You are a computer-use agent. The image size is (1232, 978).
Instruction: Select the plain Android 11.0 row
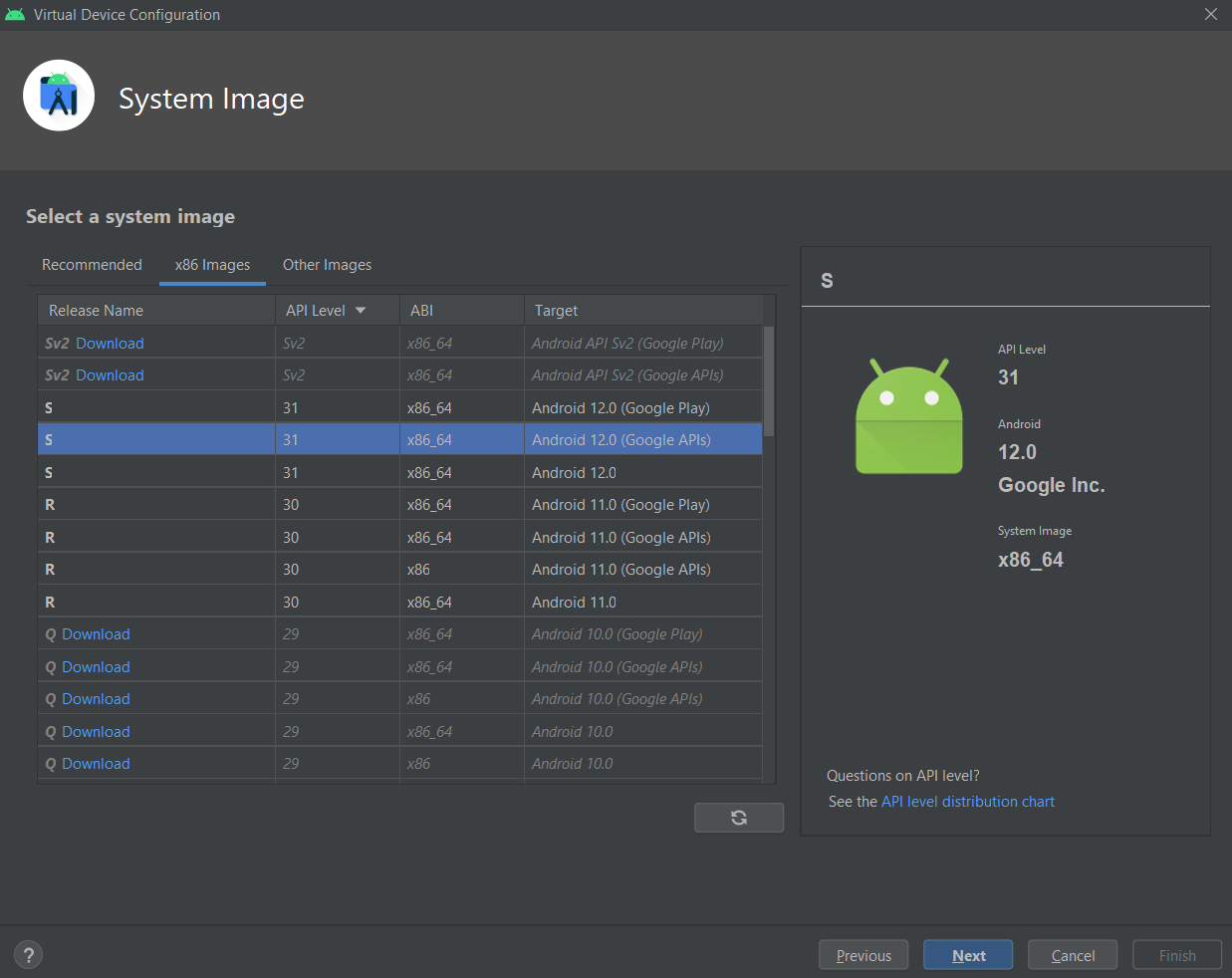tap(400, 603)
